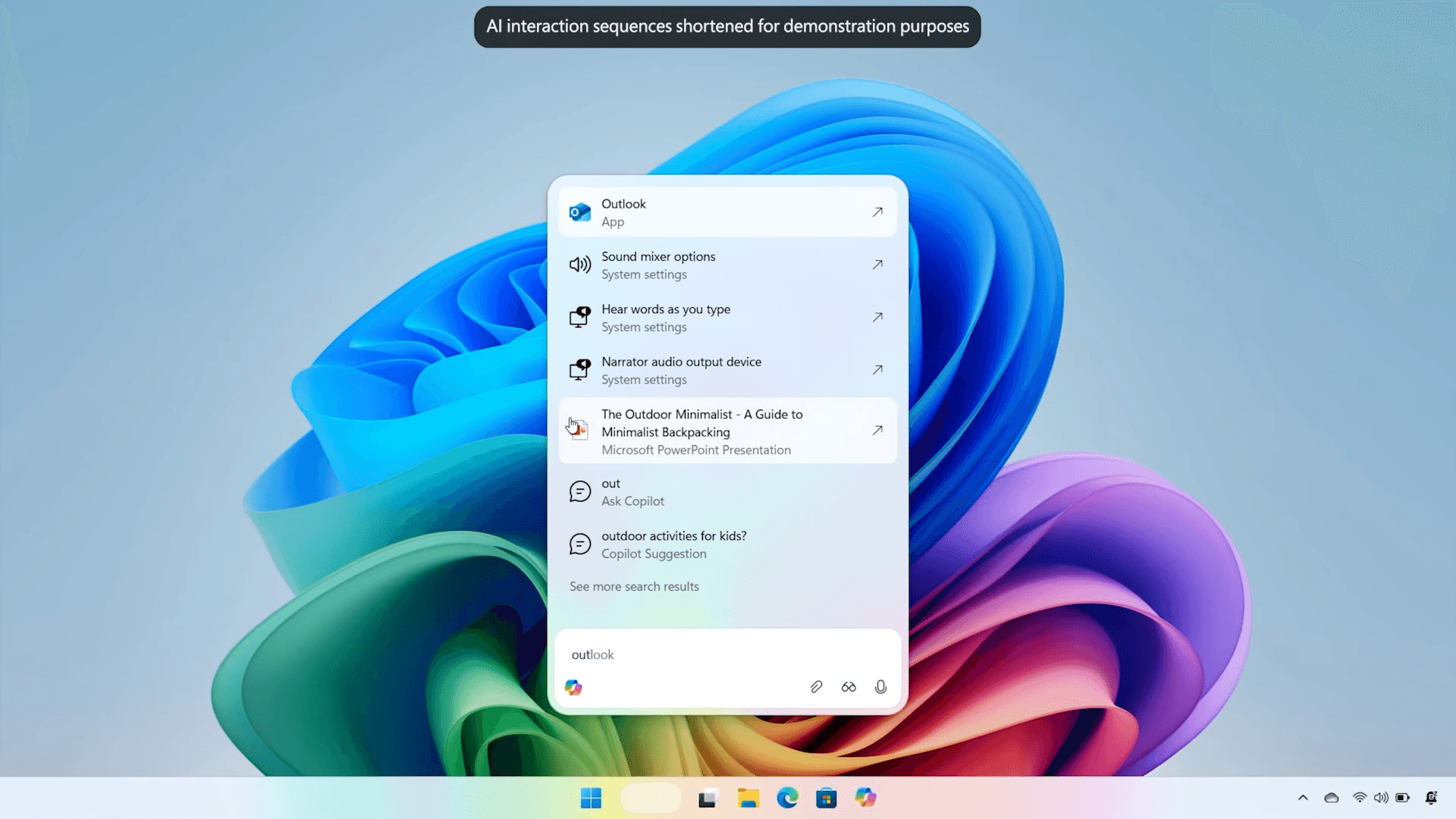This screenshot has width=1456, height=819.
Task: Expand hidden icons with the tray chevron
Action: coord(1303,798)
